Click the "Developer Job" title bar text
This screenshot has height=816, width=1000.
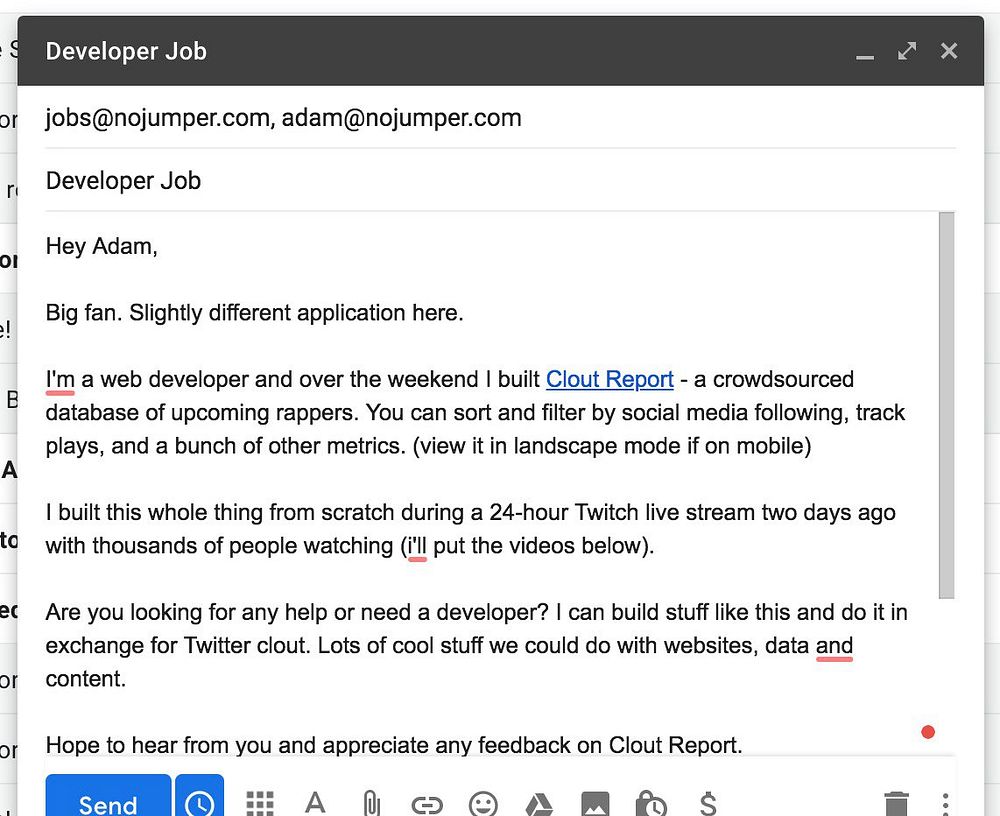tap(126, 51)
